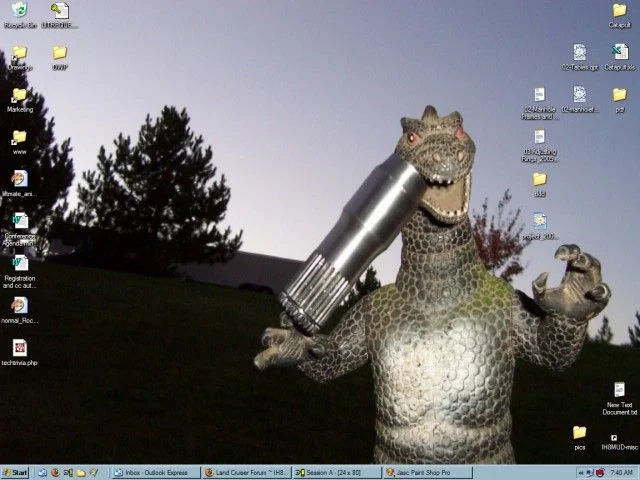Viewport: 640px width, 480px height.
Task: Open the Drawings folder shortcut
Action: (x=20, y=58)
